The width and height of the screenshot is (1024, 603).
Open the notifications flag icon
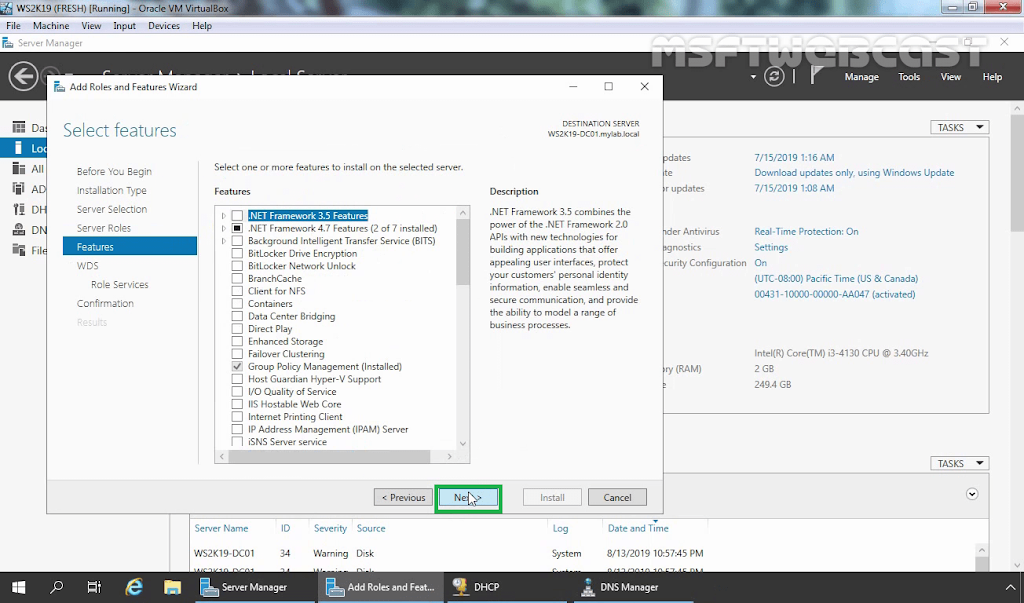tap(816, 76)
